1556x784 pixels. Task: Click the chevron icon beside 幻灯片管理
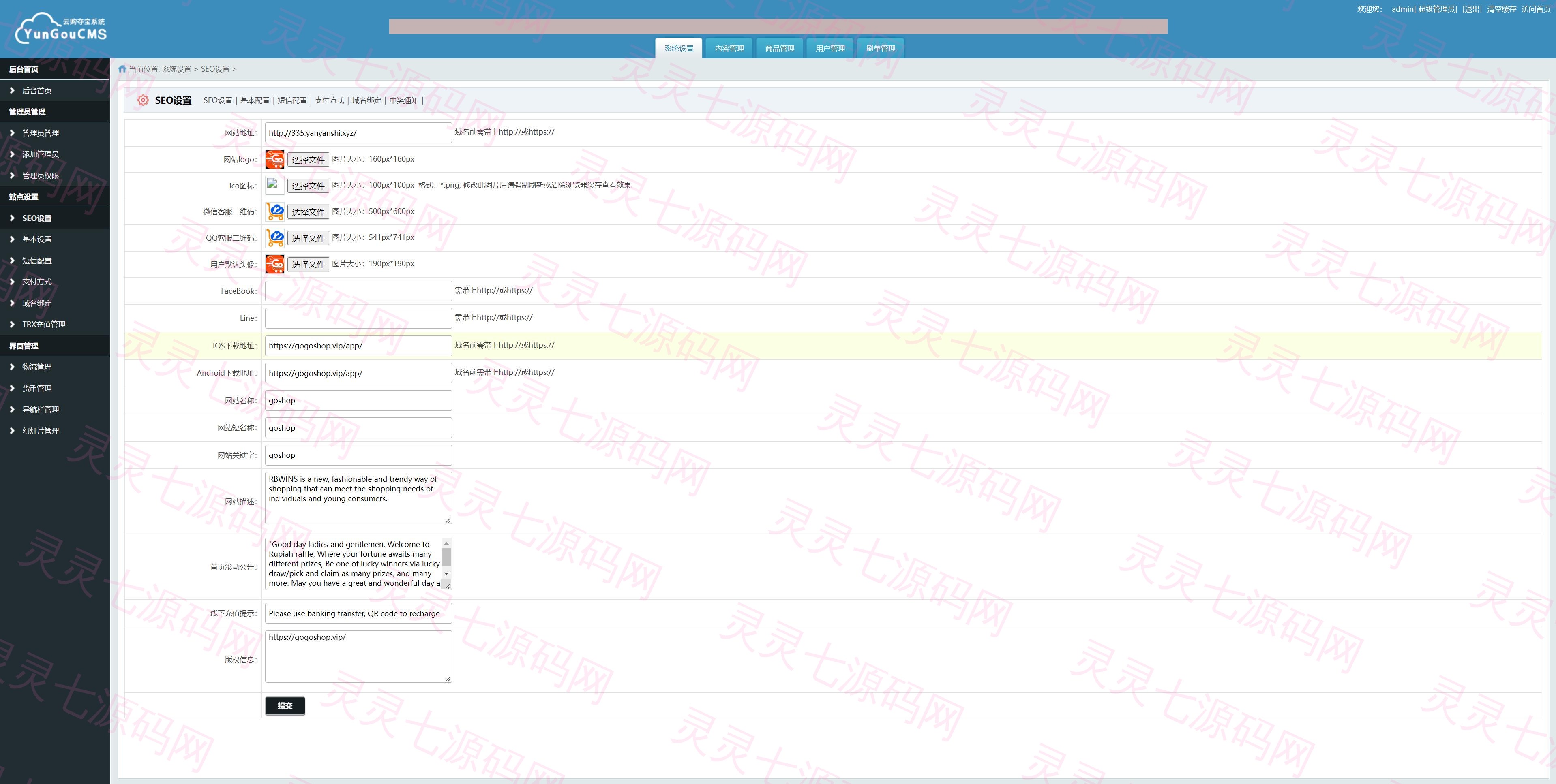[12, 431]
